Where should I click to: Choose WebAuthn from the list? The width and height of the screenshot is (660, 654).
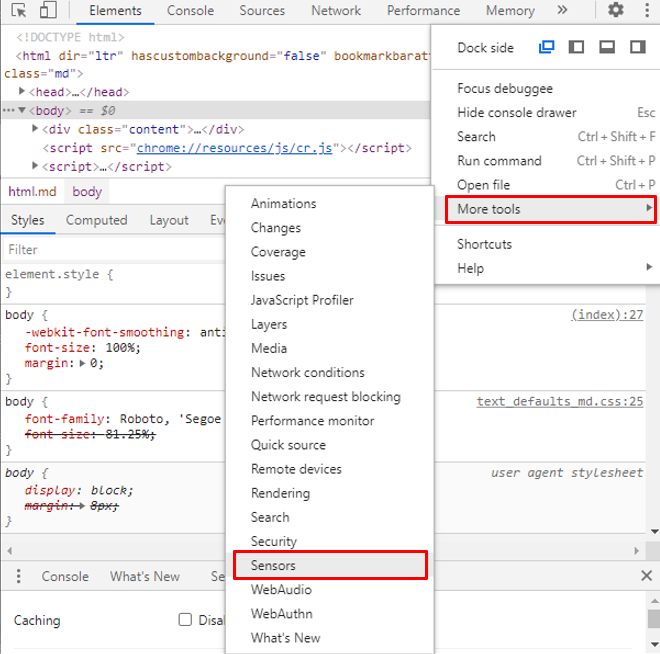tap(330, 614)
